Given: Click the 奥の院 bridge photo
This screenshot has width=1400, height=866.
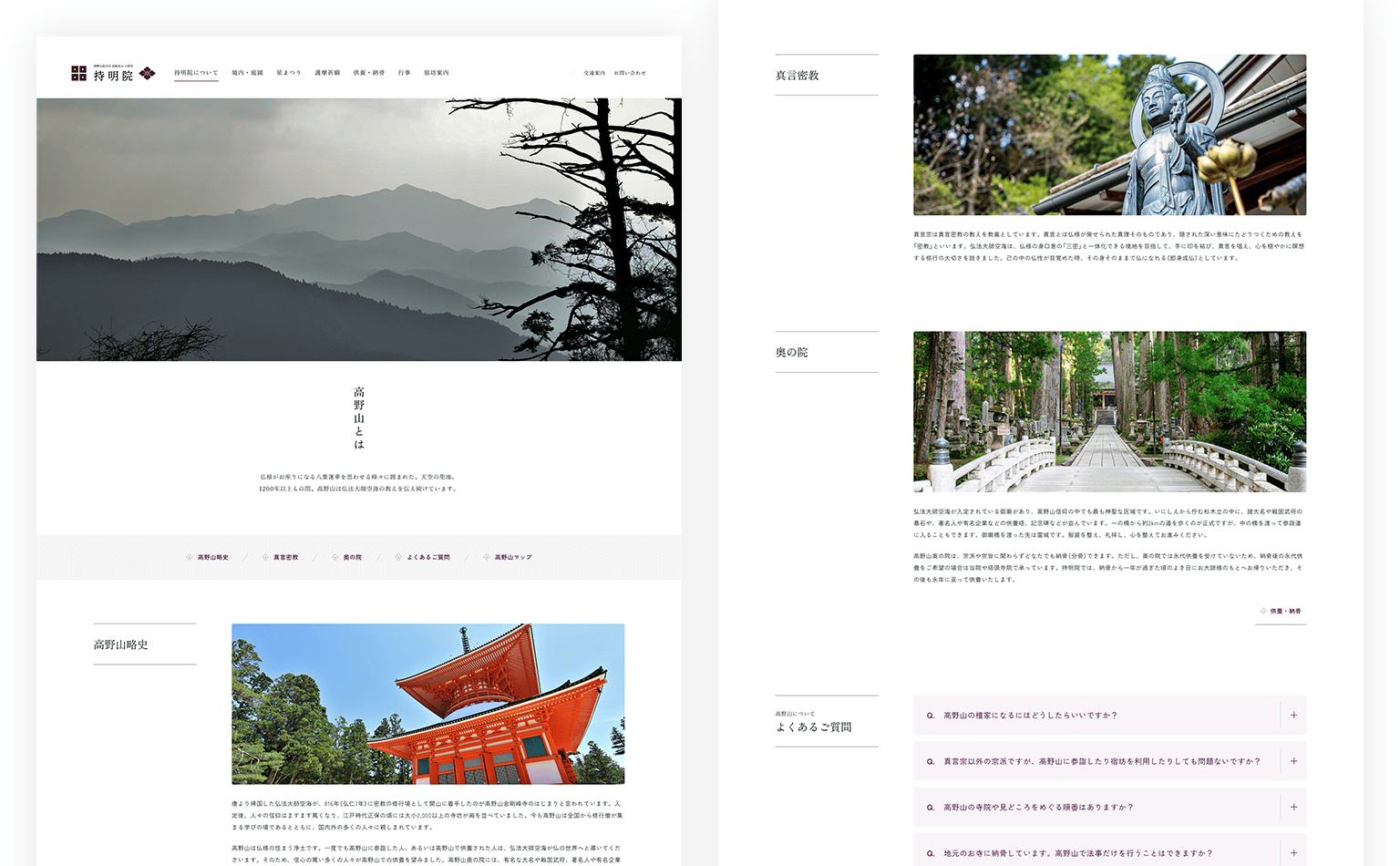Looking at the screenshot, I should (1109, 411).
